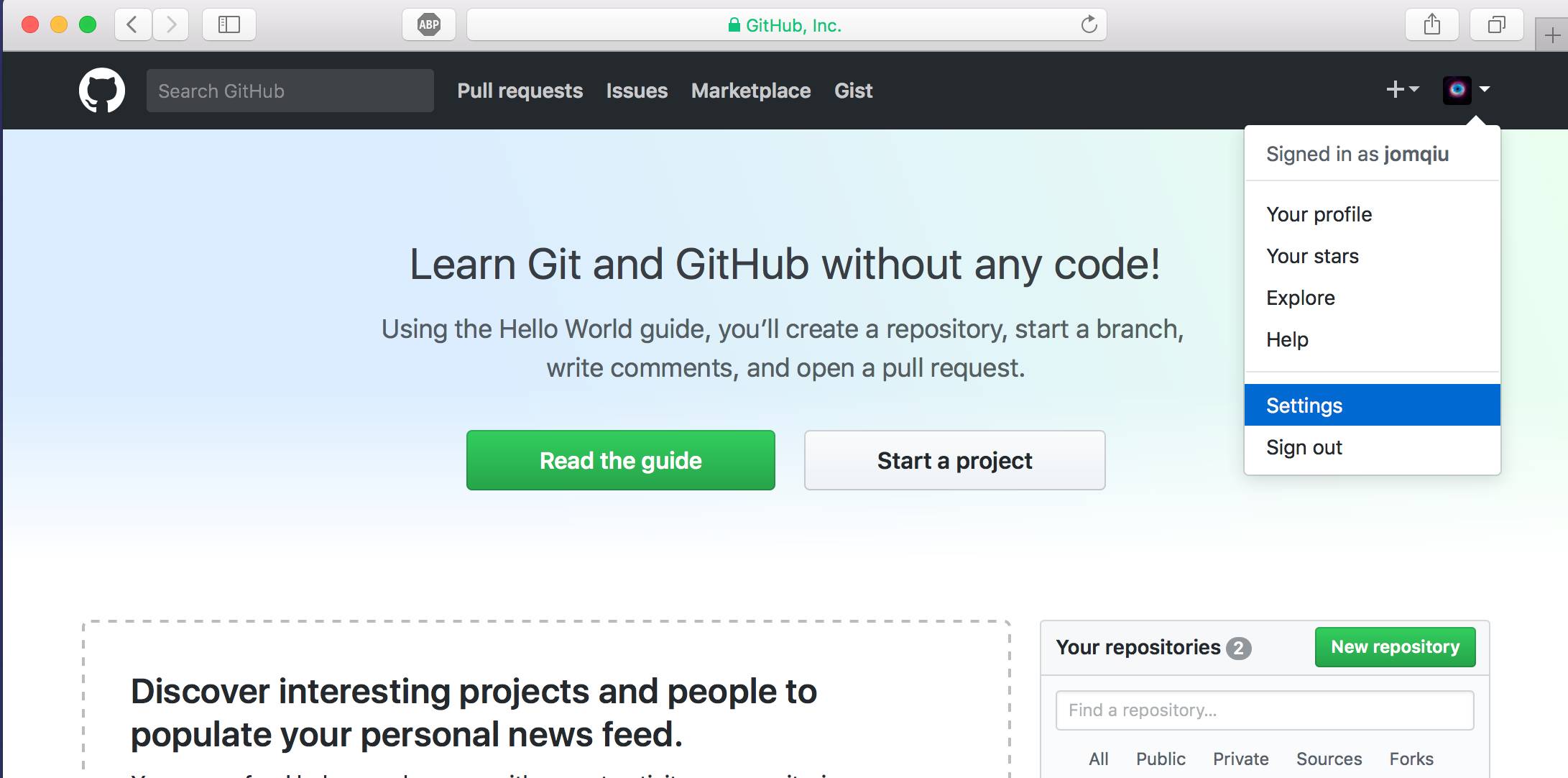Click the tab switcher icon

(x=1497, y=26)
